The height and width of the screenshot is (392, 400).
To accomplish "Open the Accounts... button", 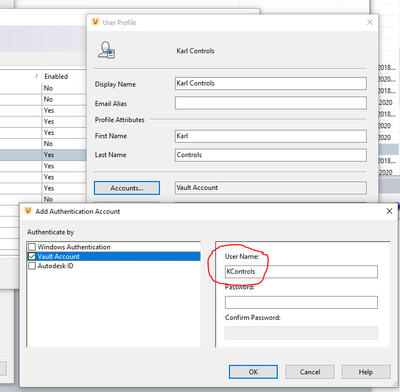I will pyautogui.click(x=127, y=188).
